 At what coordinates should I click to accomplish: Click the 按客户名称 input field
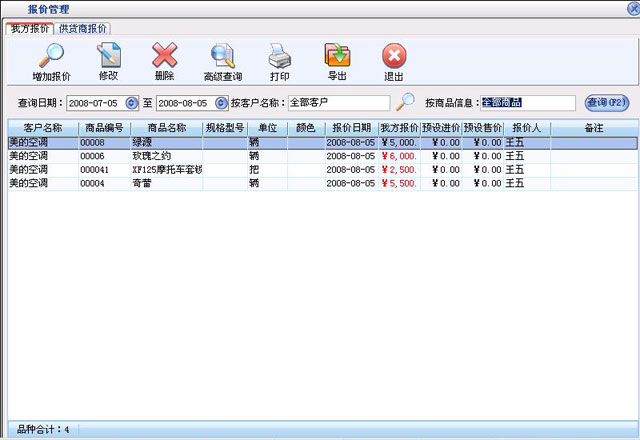338,103
